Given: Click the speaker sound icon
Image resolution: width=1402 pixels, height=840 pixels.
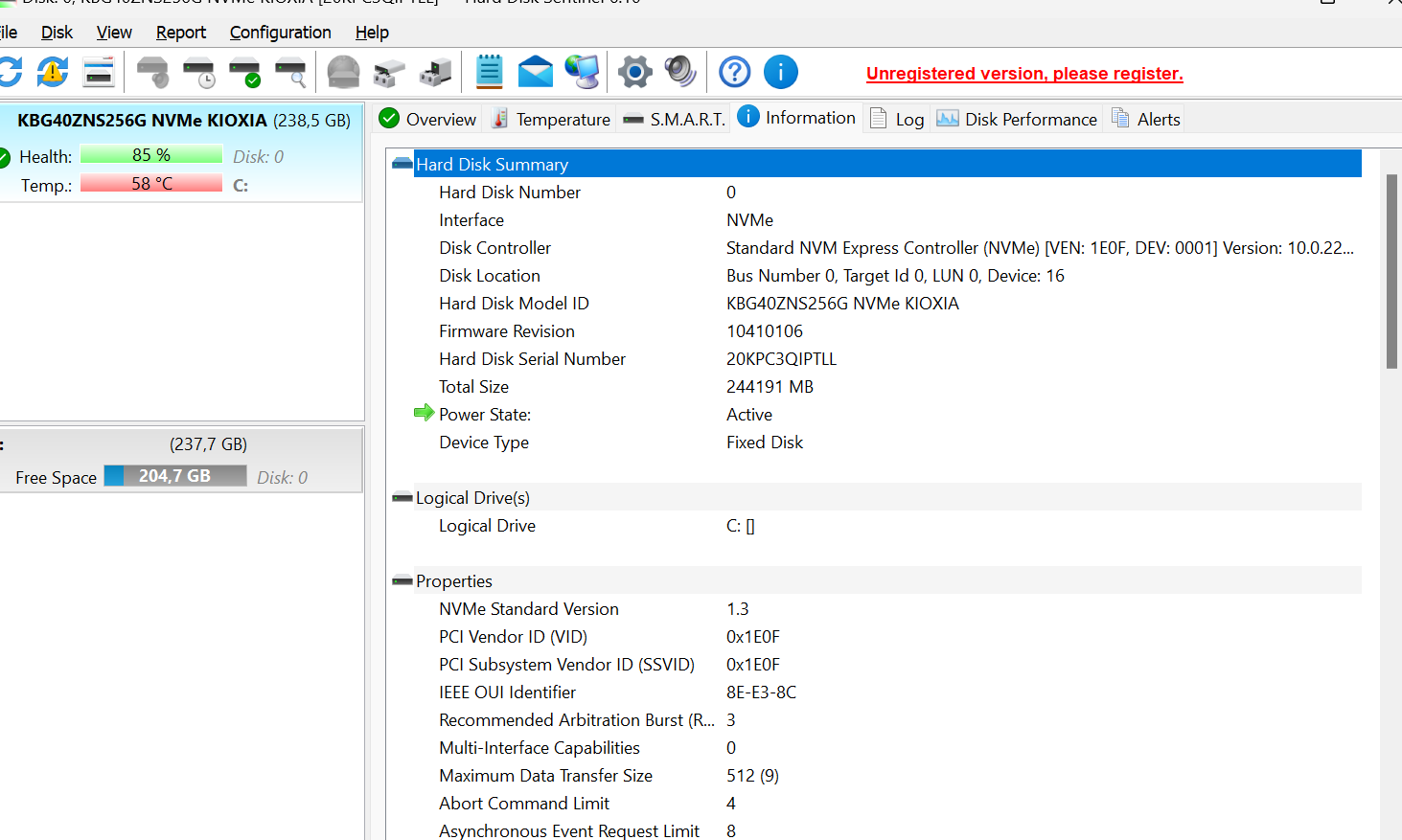Looking at the screenshot, I should [680, 72].
